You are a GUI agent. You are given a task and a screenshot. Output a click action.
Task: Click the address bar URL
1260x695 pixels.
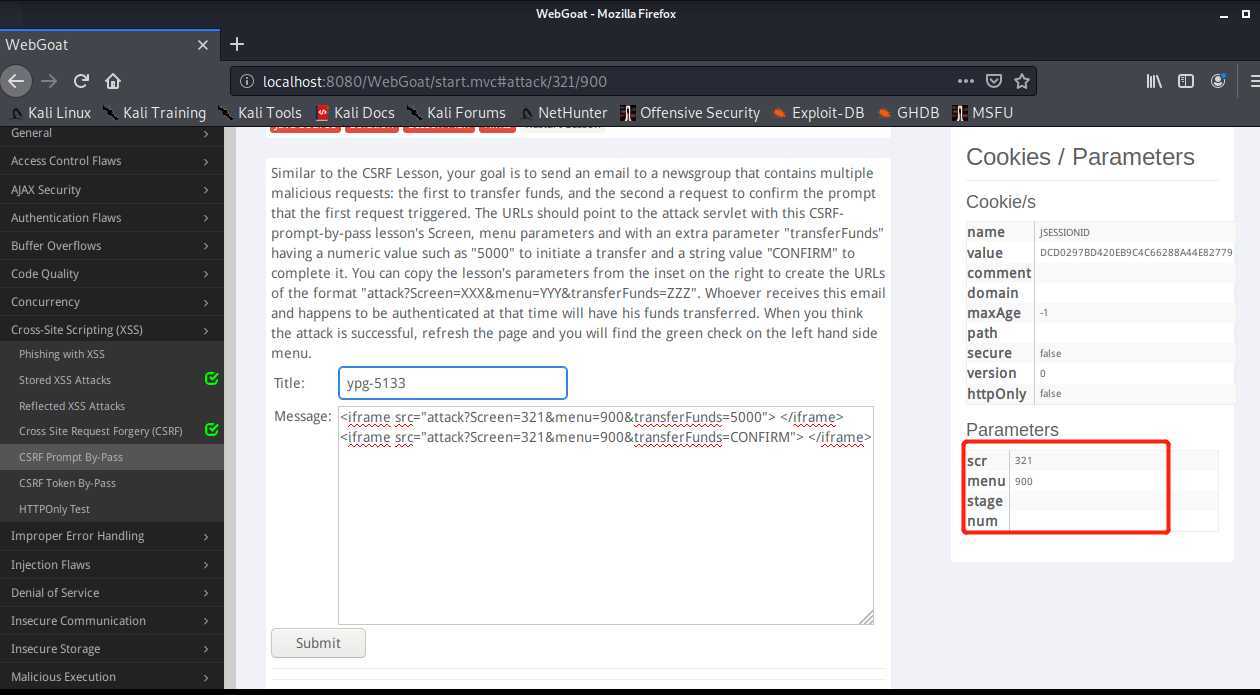click(435, 82)
